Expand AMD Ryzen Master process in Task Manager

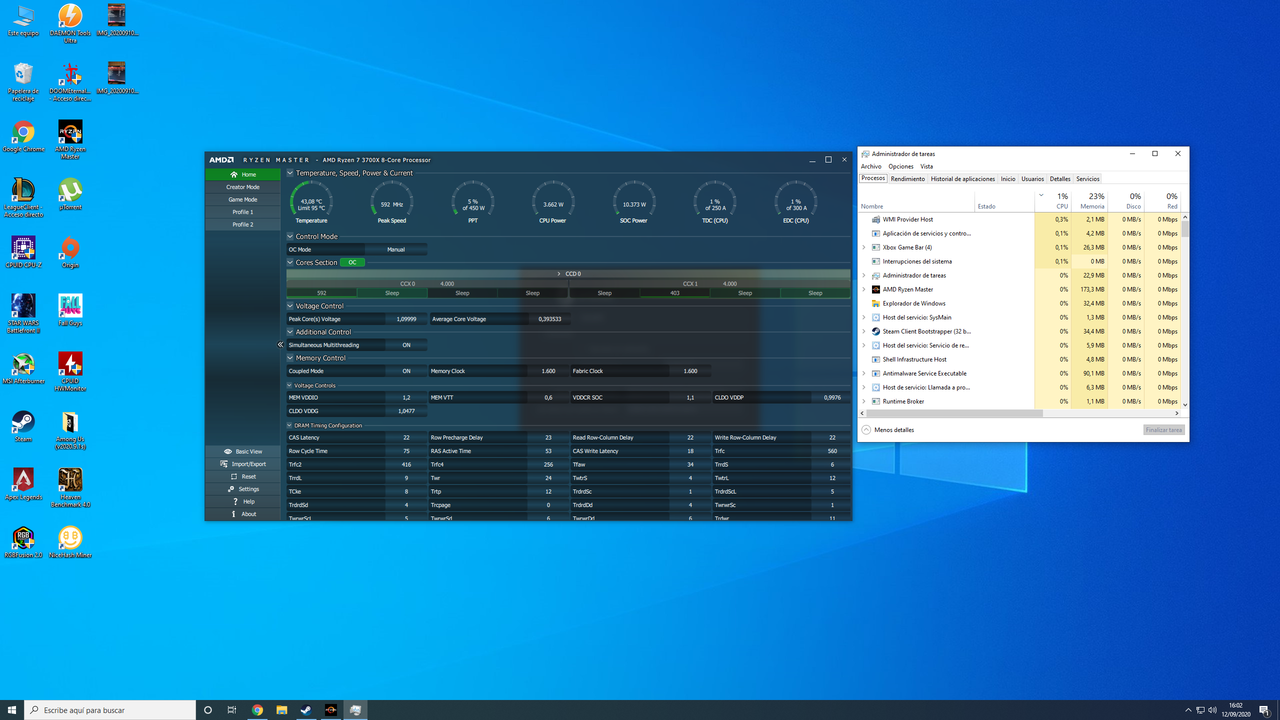coord(864,289)
